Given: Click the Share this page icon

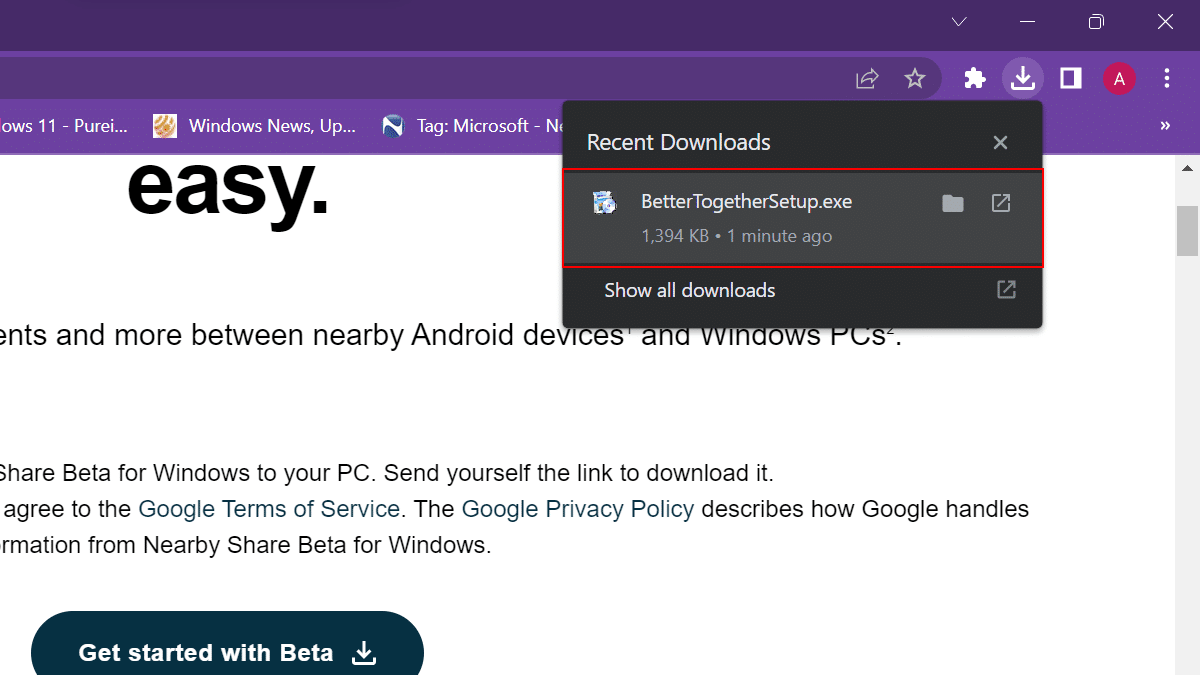Looking at the screenshot, I should (867, 78).
